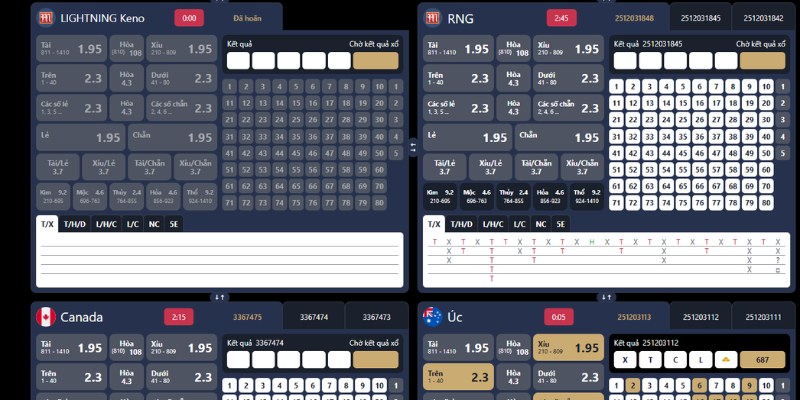Click the 0:00 timer badge in LIGHTNING Keno
The width and height of the screenshot is (800, 400).
coord(189,18)
